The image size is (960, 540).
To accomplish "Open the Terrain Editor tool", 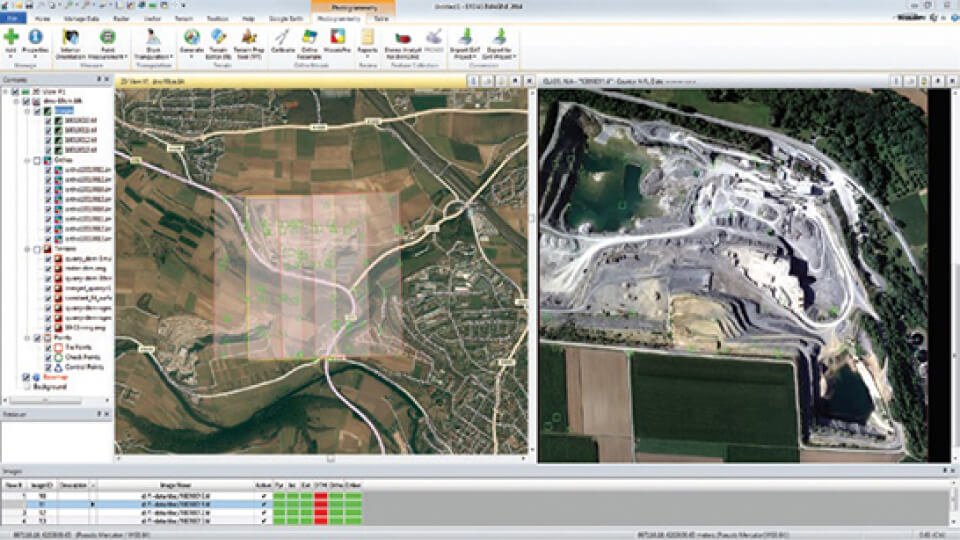I will (x=218, y=38).
